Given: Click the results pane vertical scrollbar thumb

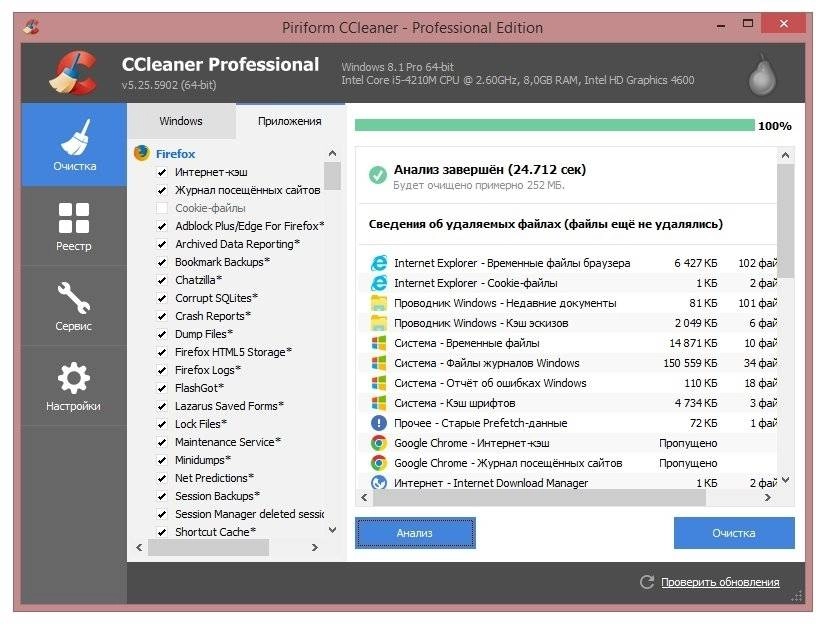Looking at the screenshot, I should (786, 220).
